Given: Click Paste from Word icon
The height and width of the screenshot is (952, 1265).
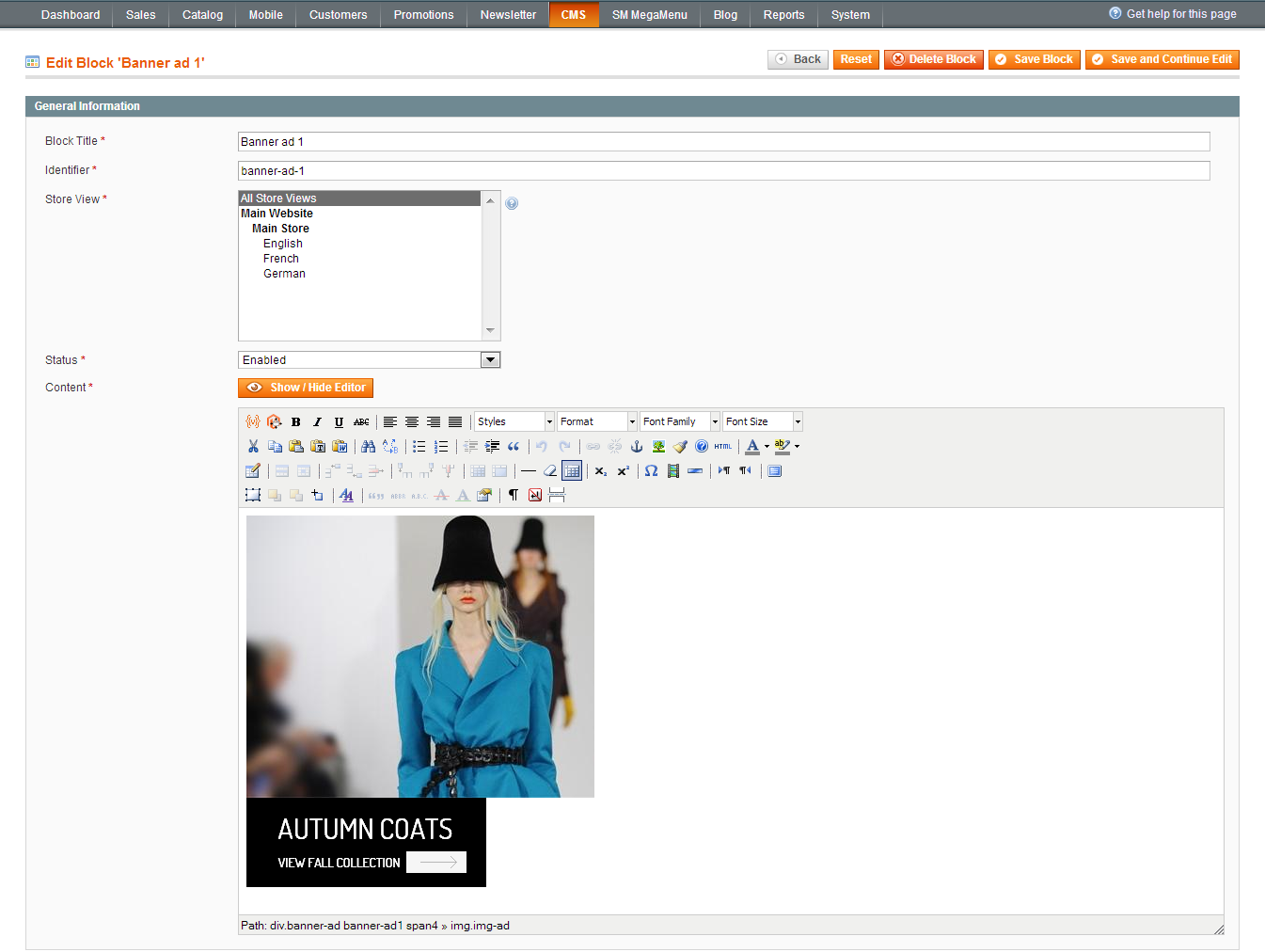Looking at the screenshot, I should 340,446.
